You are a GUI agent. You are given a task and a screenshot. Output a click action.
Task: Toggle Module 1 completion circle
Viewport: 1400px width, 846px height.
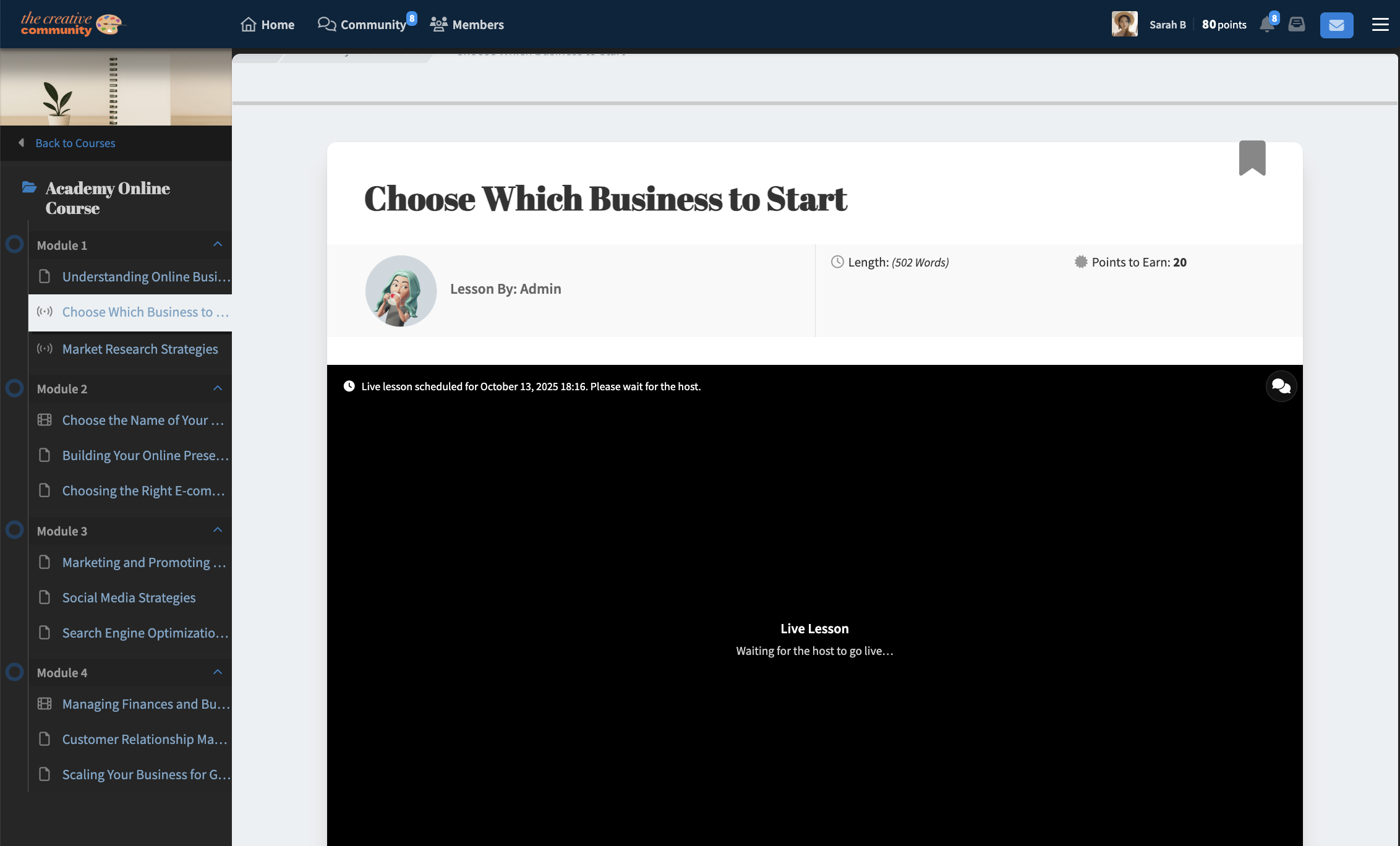tap(15, 244)
